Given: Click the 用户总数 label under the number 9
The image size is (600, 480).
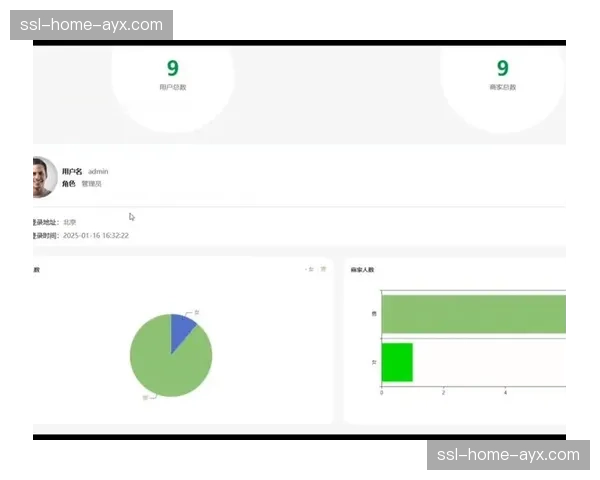Looking at the screenshot, I should click(x=172, y=88).
